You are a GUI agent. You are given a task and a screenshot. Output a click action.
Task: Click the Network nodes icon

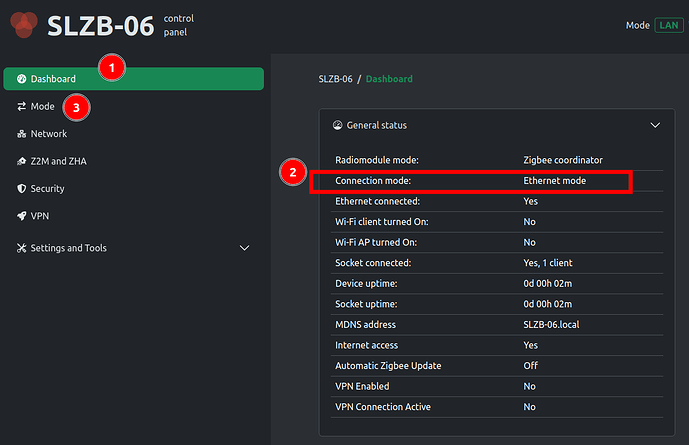(x=21, y=134)
